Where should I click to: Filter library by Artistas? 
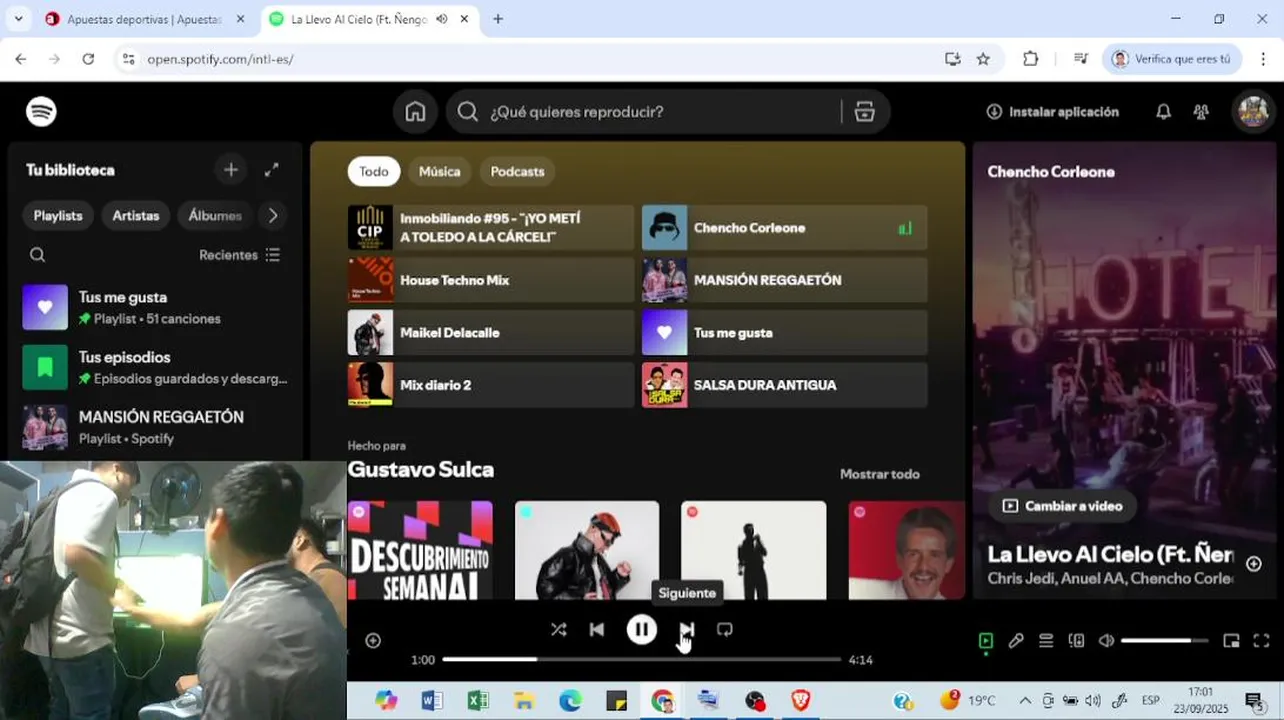[x=136, y=215]
